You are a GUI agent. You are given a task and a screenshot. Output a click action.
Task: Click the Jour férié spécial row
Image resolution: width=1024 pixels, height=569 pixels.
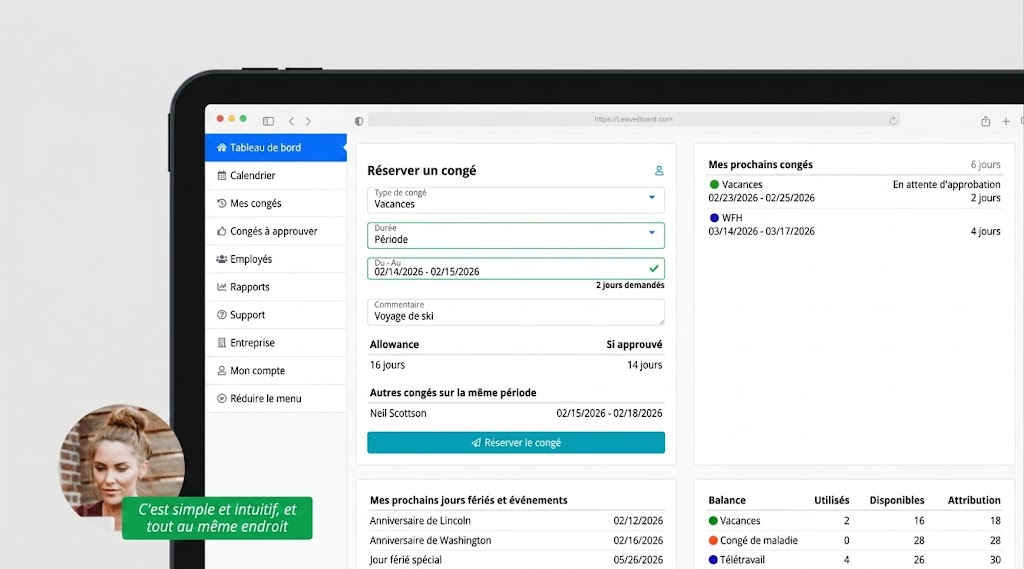coord(516,560)
